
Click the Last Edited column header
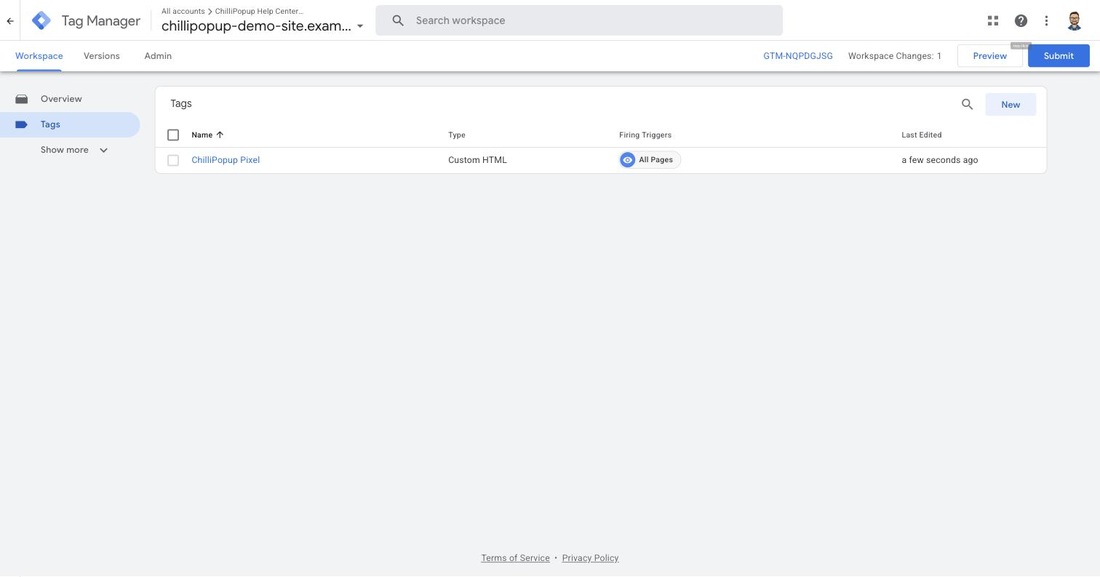(x=921, y=135)
